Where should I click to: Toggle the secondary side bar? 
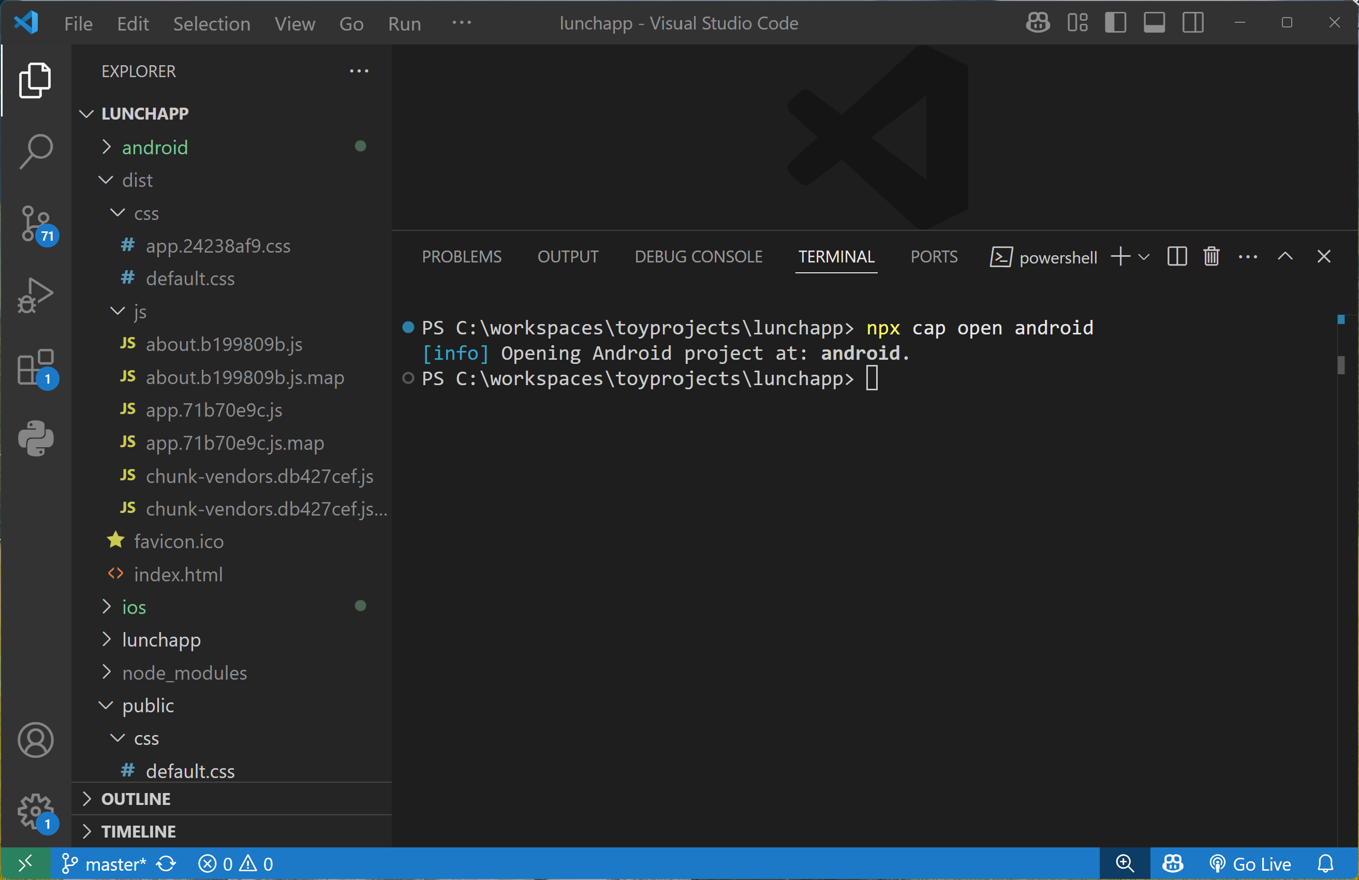(x=1193, y=23)
